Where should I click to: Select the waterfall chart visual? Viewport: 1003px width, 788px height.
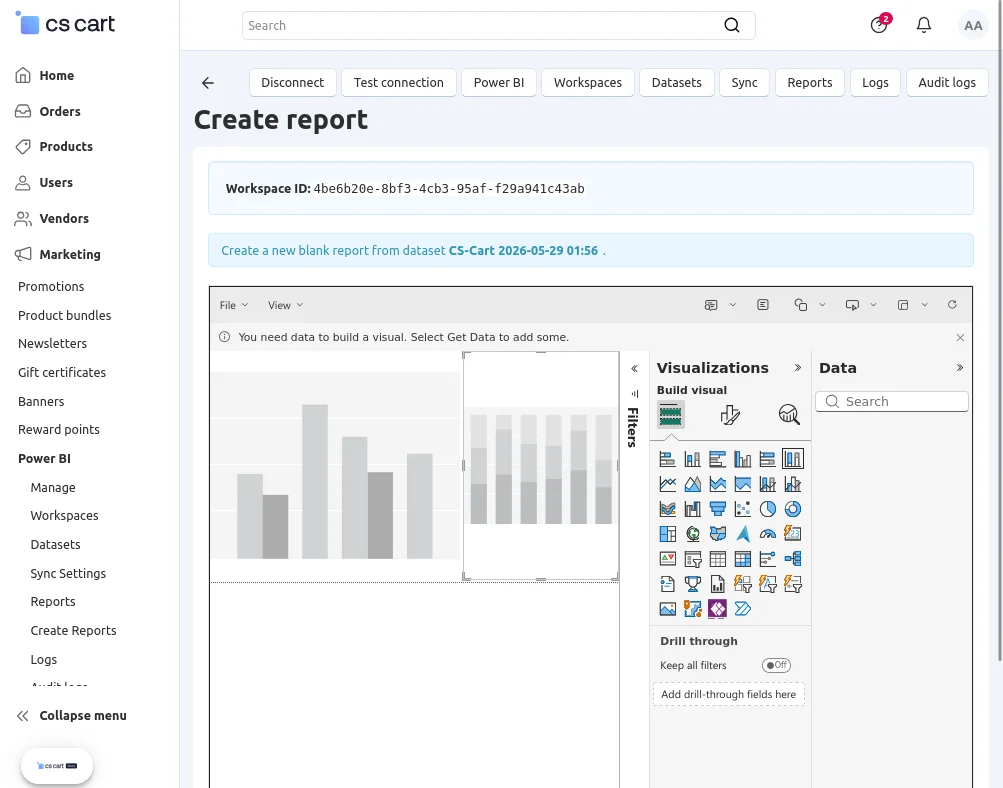click(692, 508)
